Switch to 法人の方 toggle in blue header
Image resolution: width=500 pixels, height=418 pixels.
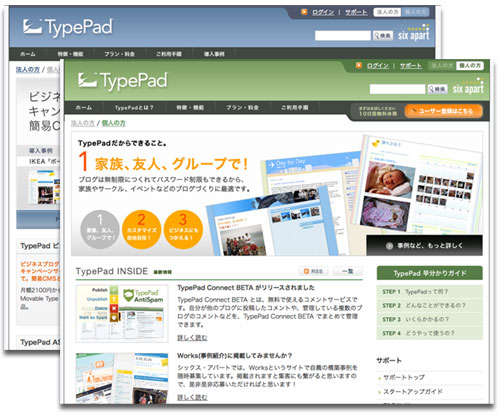click(387, 12)
